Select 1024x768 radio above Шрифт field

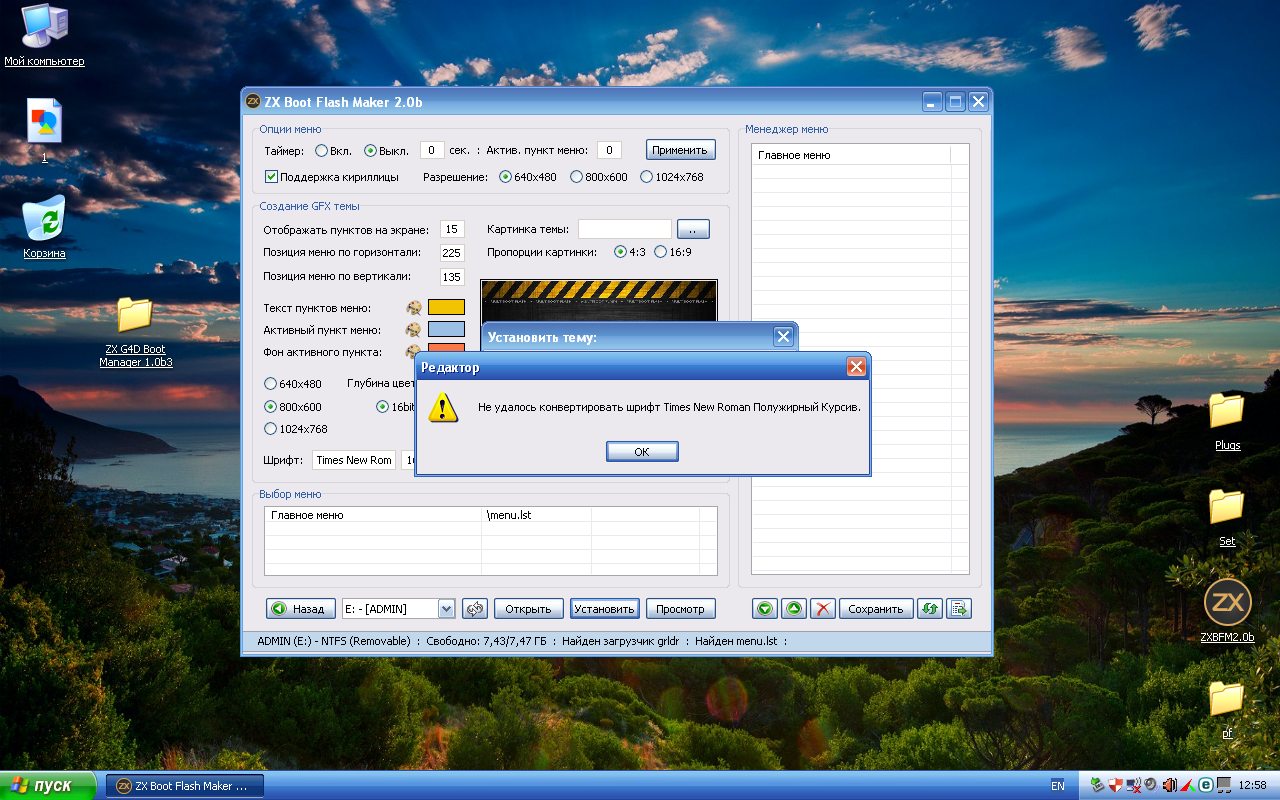click(270, 429)
